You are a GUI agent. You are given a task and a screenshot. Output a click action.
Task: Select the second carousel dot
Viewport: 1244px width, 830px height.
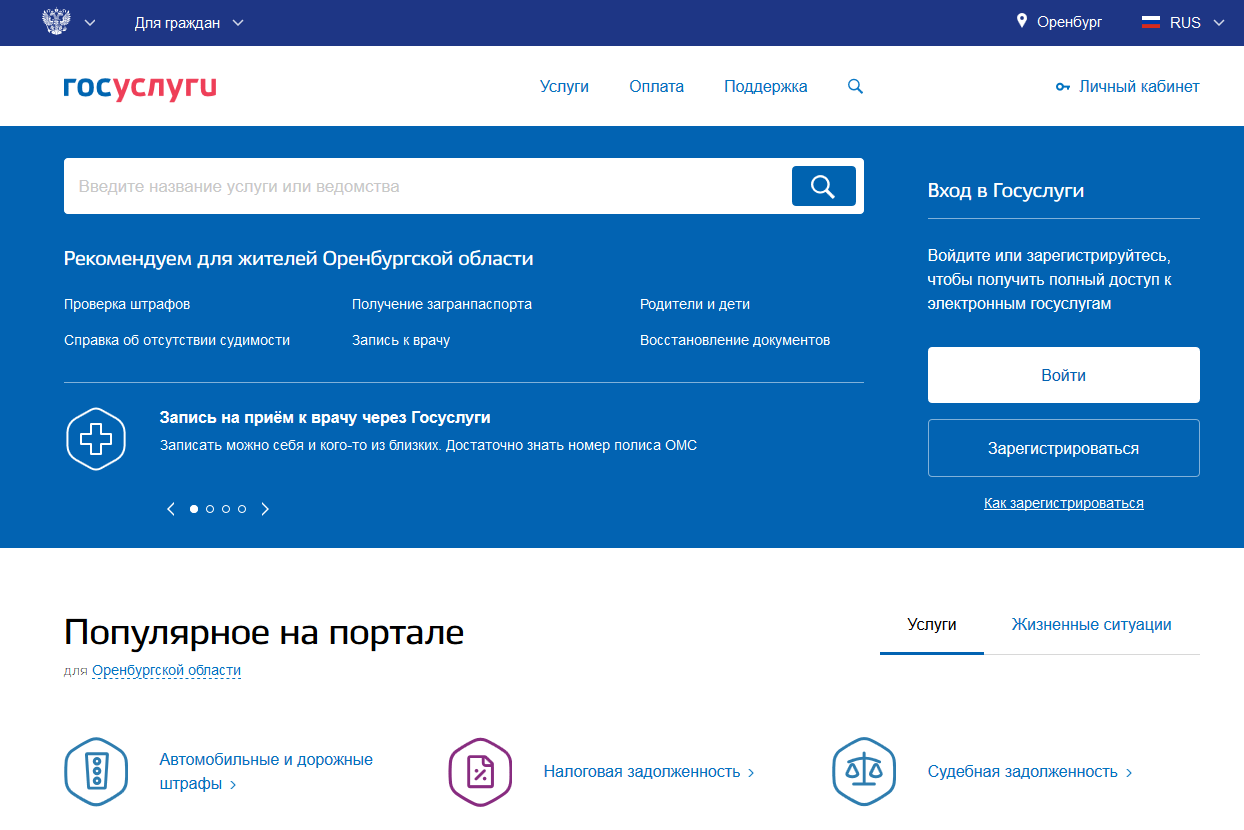coord(210,509)
